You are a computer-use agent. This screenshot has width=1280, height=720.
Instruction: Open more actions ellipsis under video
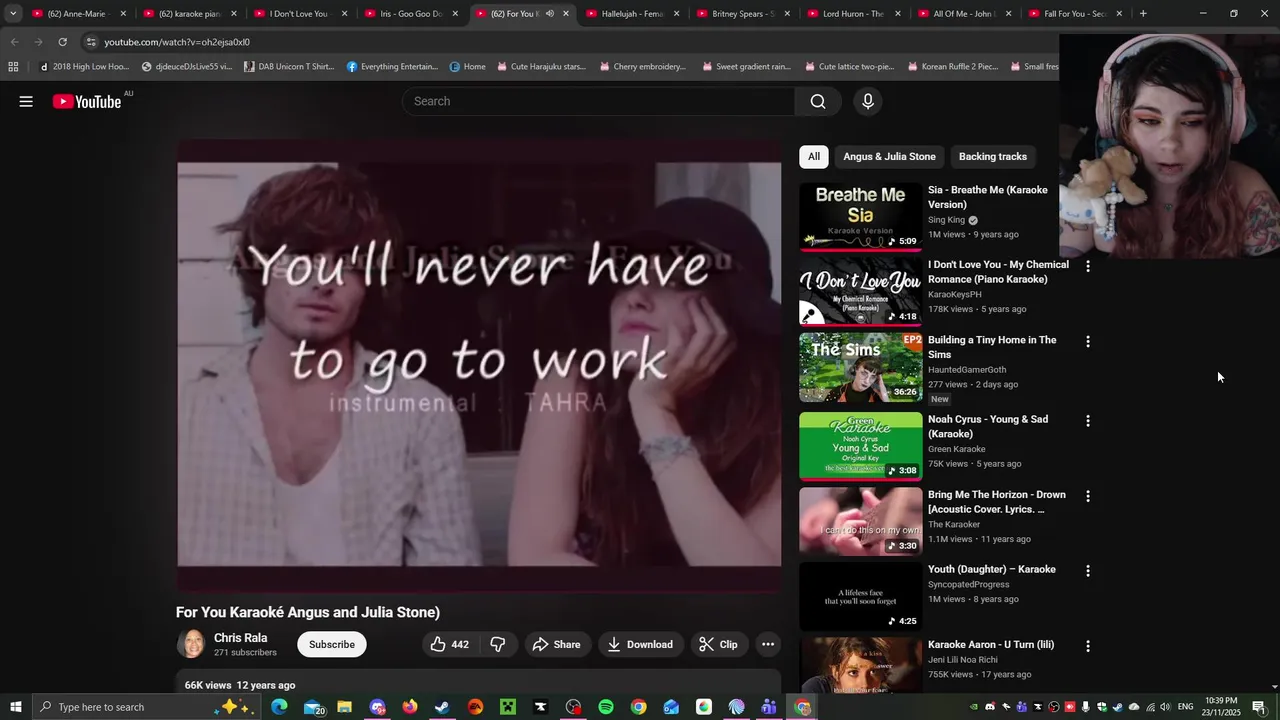point(768,644)
